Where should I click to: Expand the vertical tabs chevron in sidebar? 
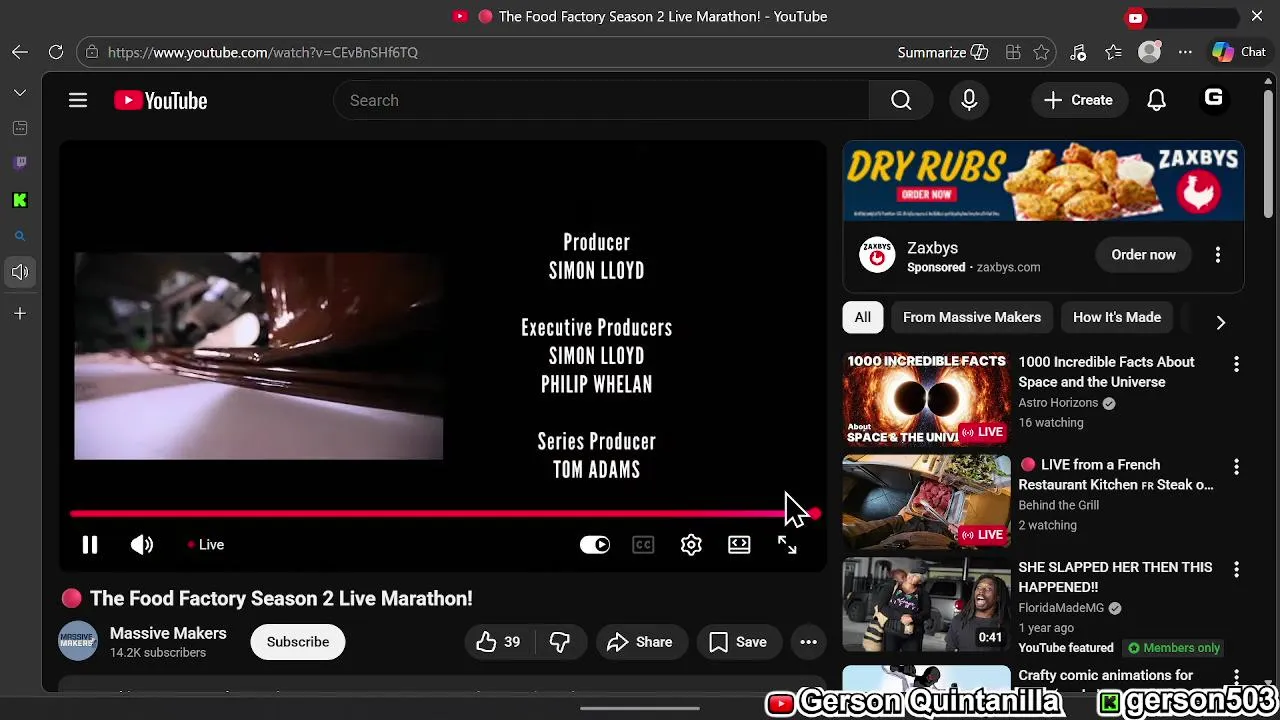click(20, 92)
